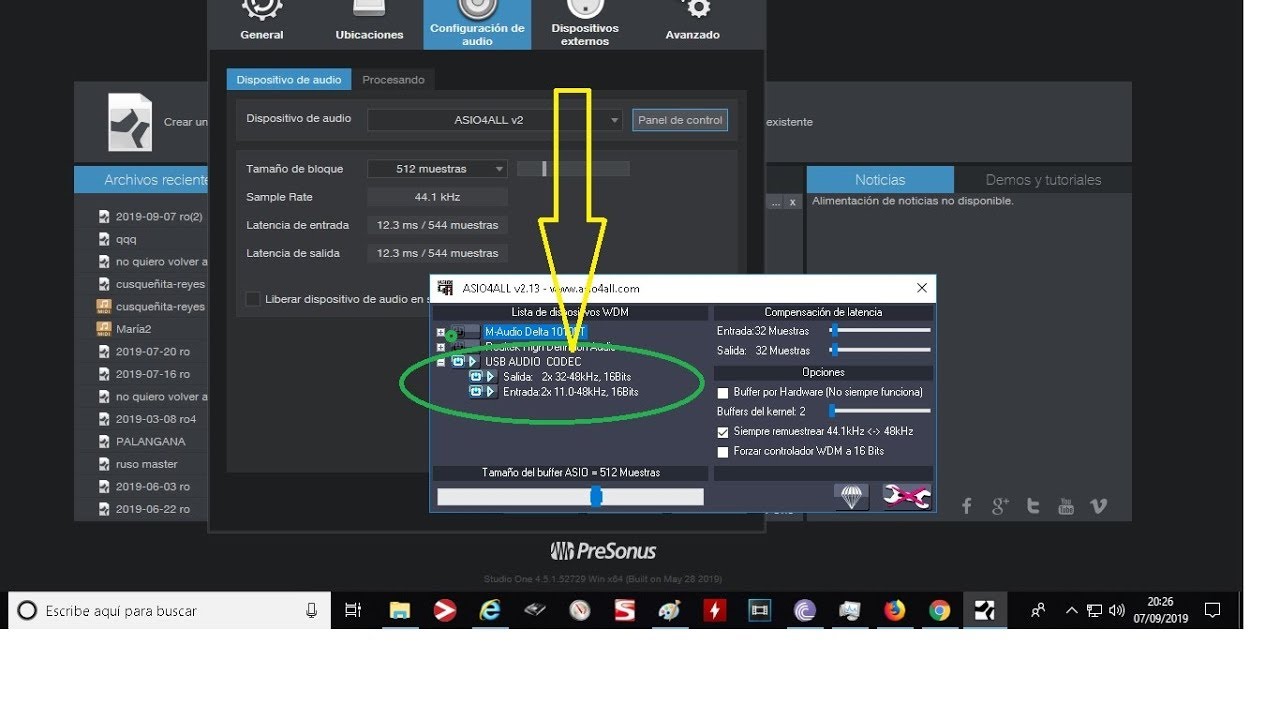
Task: Open the Dispositivo de audio ASIO4ALL dropdown
Action: pyautogui.click(x=495, y=120)
